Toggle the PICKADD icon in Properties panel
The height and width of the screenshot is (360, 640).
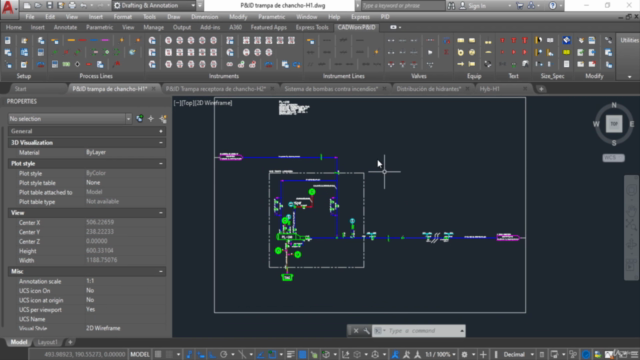point(140,119)
